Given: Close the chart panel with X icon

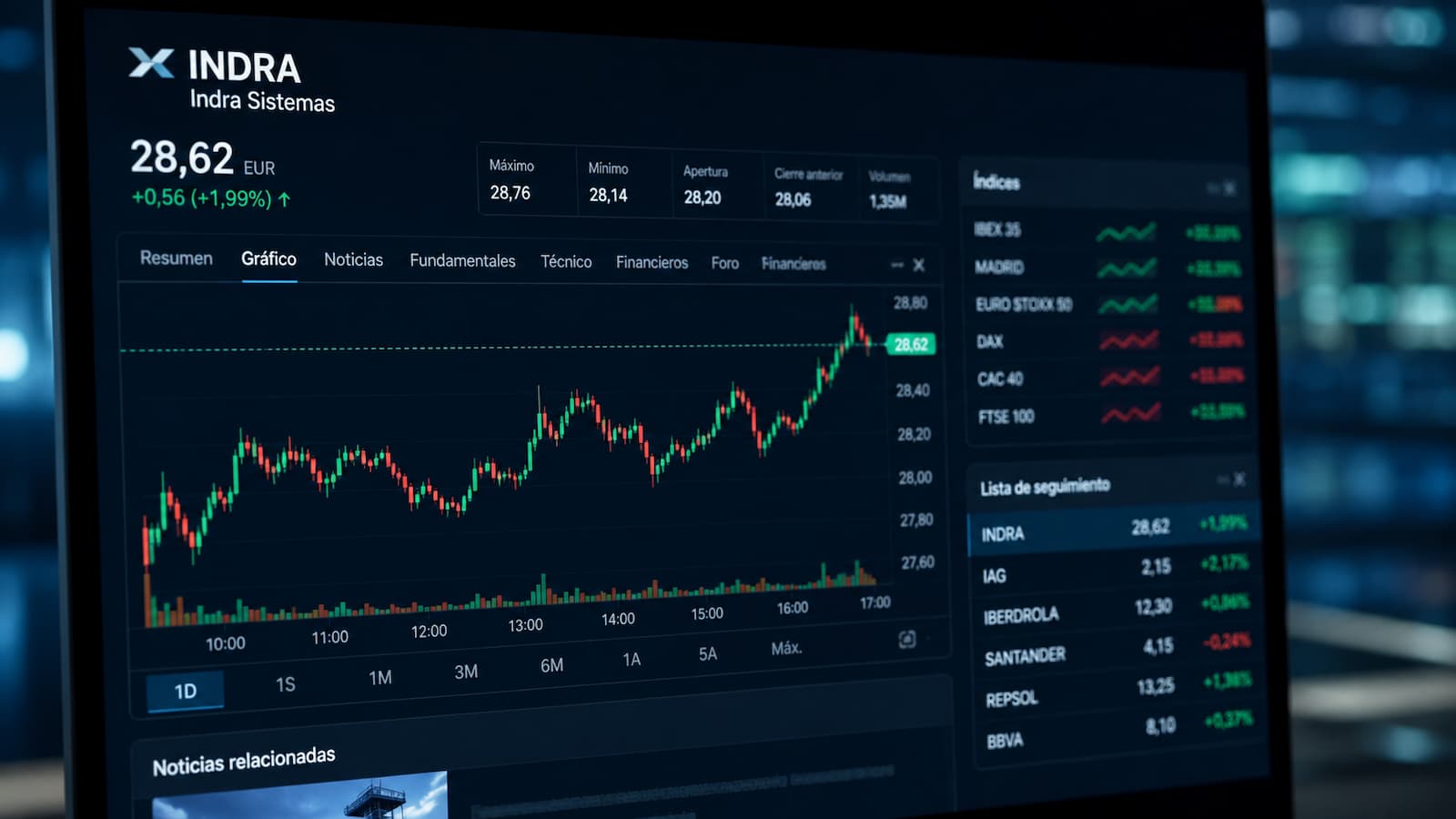Looking at the screenshot, I should click(x=919, y=265).
